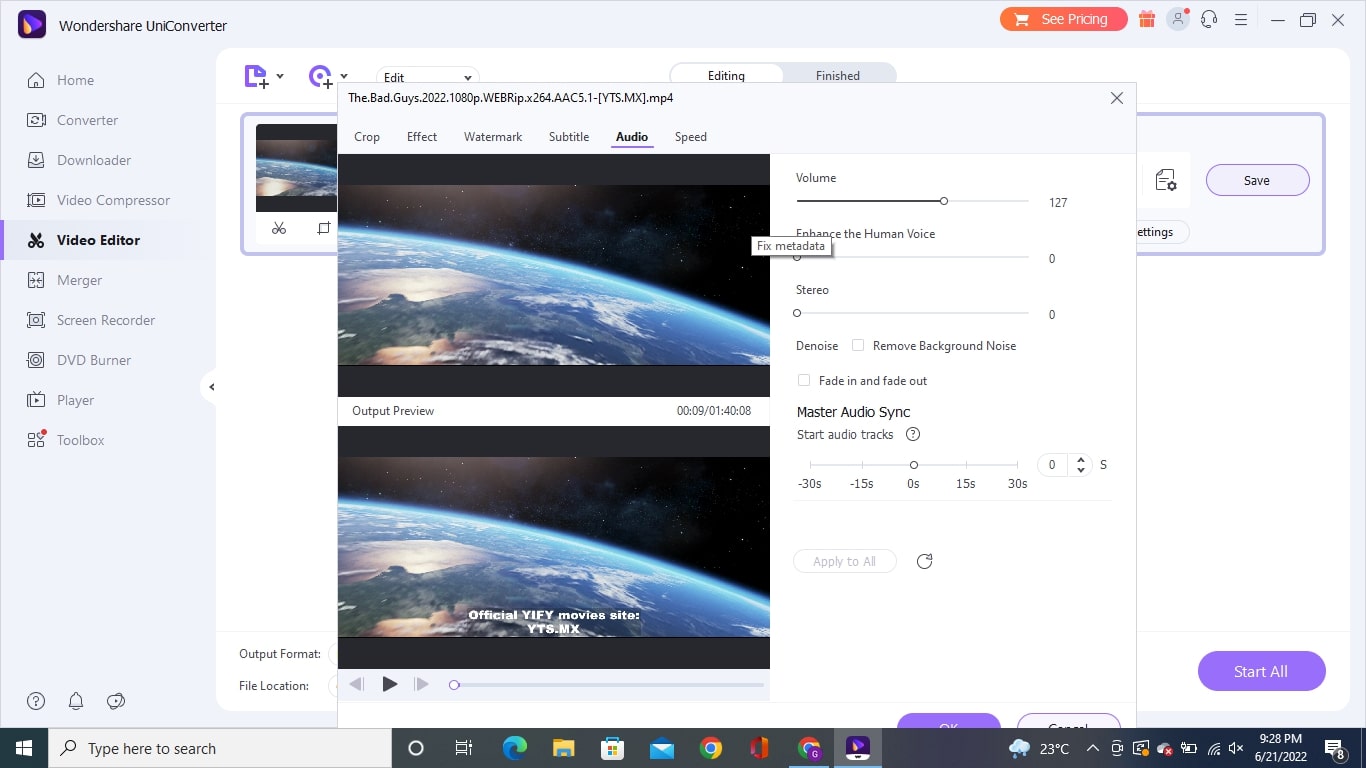Open the gift box promotions icon
The height and width of the screenshot is (768, 1366).
[x=1147, y=19]
